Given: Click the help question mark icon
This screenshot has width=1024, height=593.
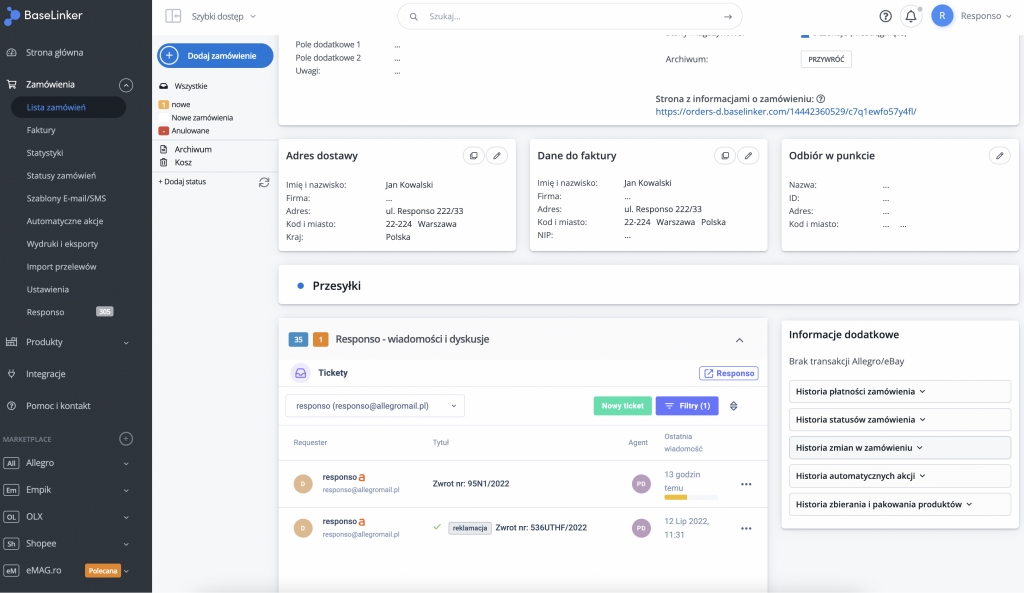Looking at the screenshot, I should pos(885,16).
